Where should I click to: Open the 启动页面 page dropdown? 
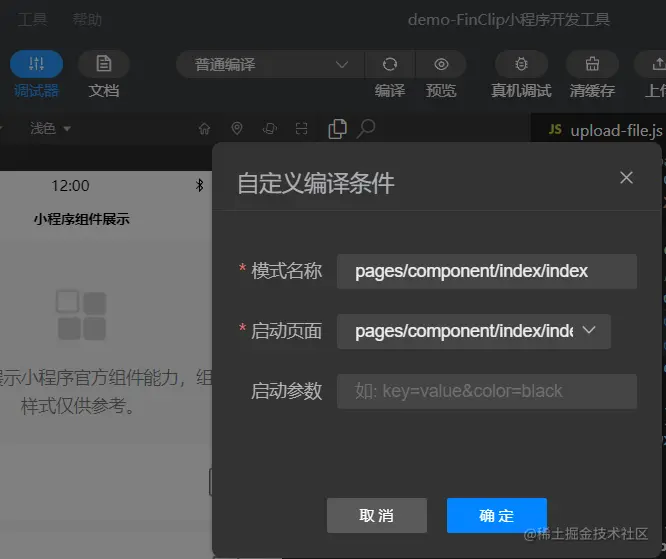pos(474,331)
